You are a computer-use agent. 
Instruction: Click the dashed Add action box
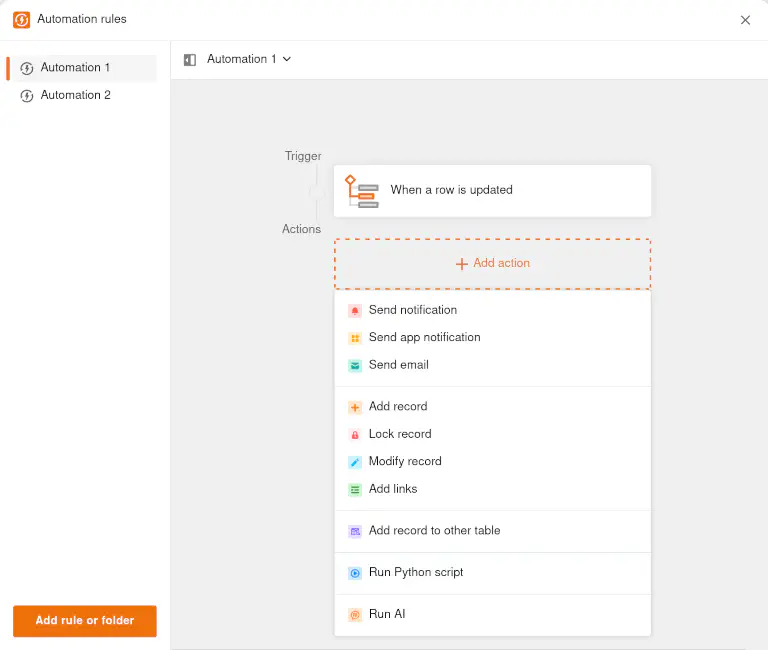coord(492,264)
